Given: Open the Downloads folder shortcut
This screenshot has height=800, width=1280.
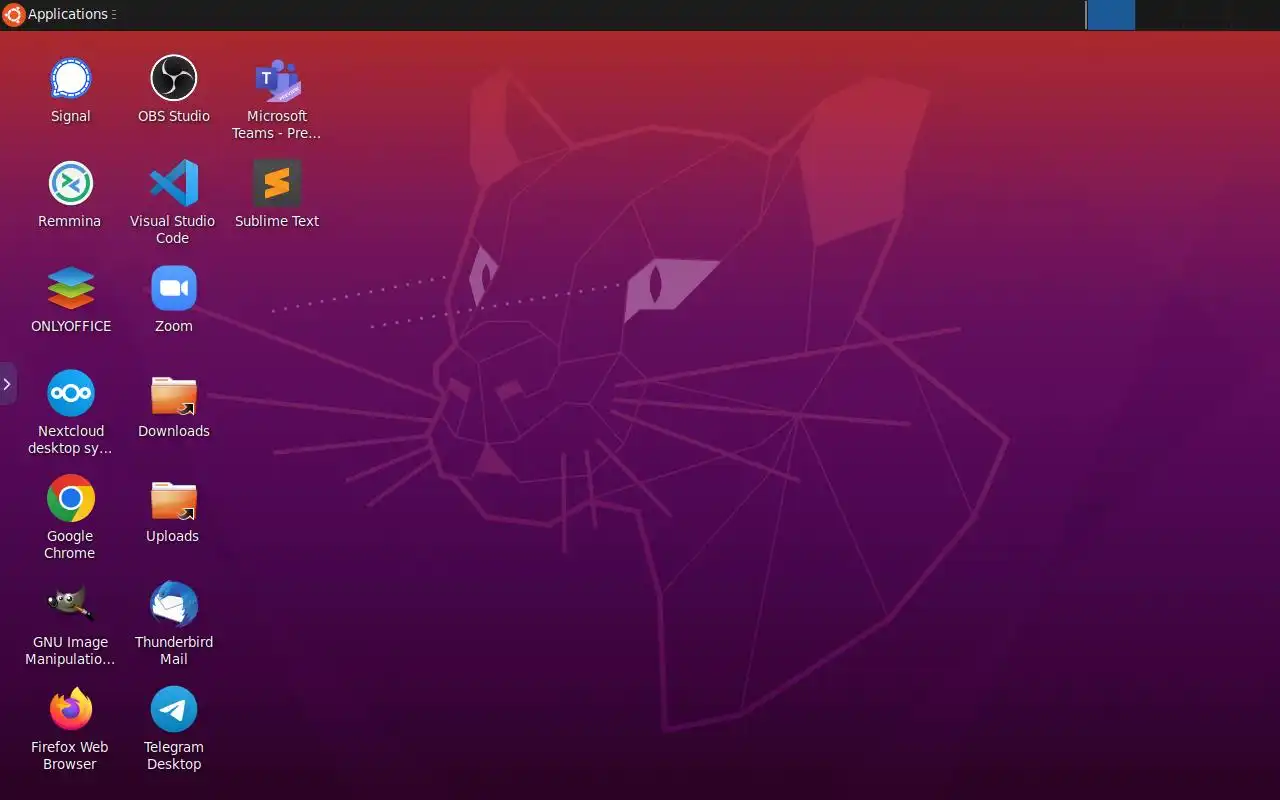Looking at the screenshot, I should tap(173, 394).
